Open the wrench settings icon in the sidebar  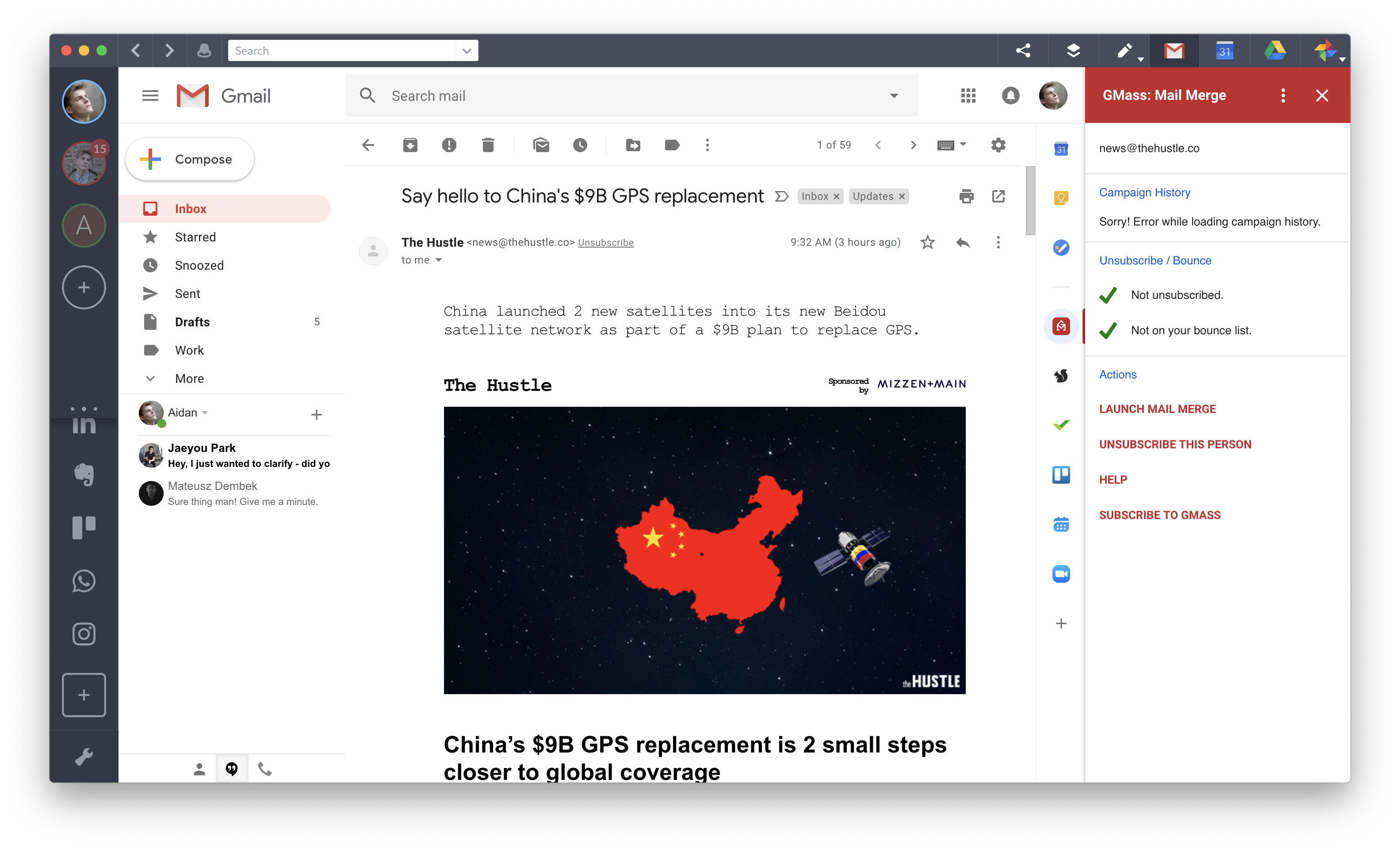84,756
